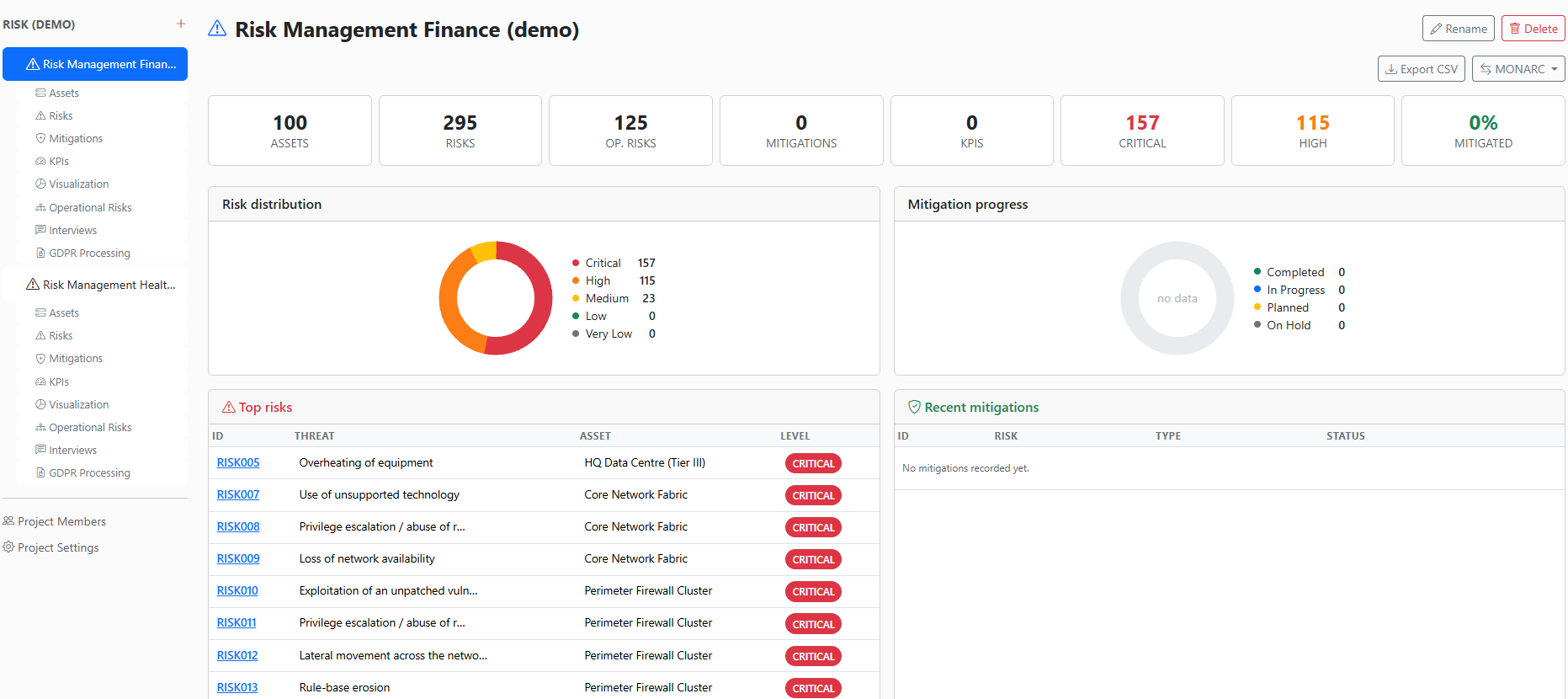Click the Medium legend yellow dot

pos(576,298)
